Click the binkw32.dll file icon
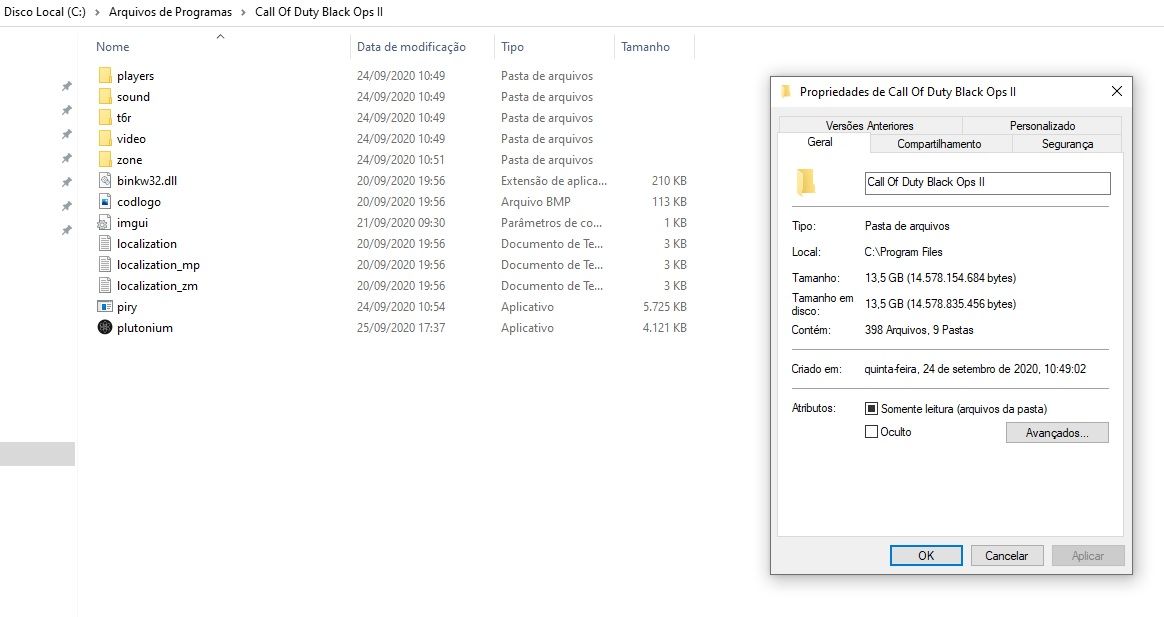The height and width of the screenshot is (617, 1164). pos(105,180)
